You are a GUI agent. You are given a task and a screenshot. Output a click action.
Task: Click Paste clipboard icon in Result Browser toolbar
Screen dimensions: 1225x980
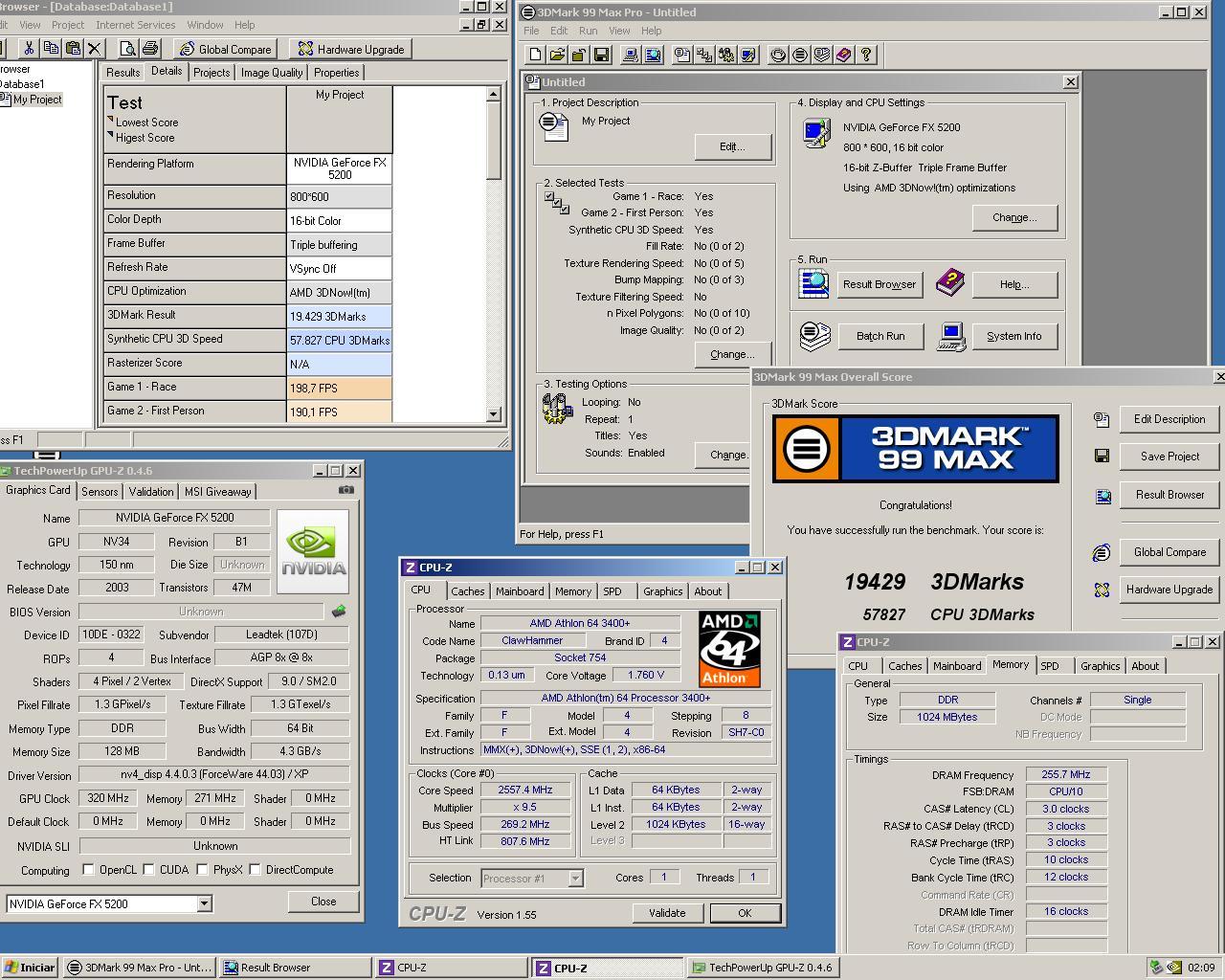(x=73, y=49)
